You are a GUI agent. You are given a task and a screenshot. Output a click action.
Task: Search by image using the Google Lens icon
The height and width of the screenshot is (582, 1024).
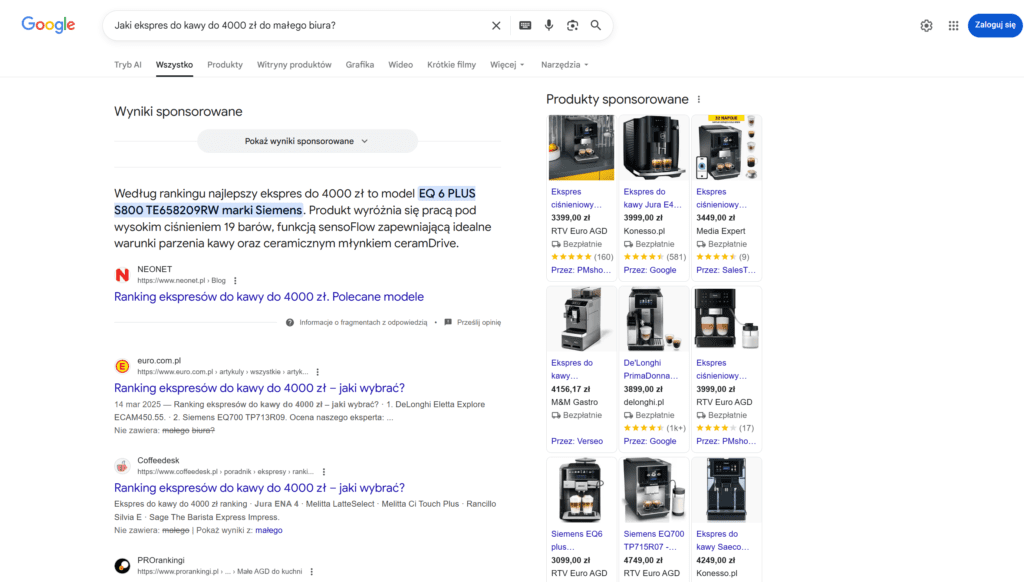pos(571,25)
